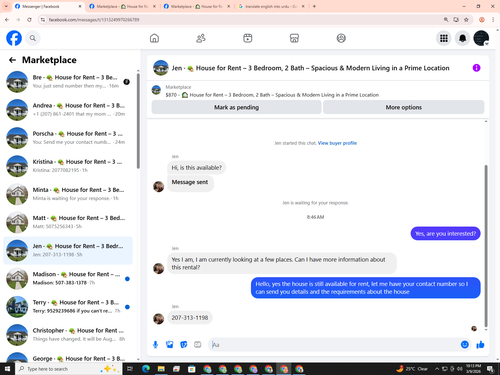Open a new browser tab
The height and width of the screenshot is (375, 500).
(x=314, y=6)
